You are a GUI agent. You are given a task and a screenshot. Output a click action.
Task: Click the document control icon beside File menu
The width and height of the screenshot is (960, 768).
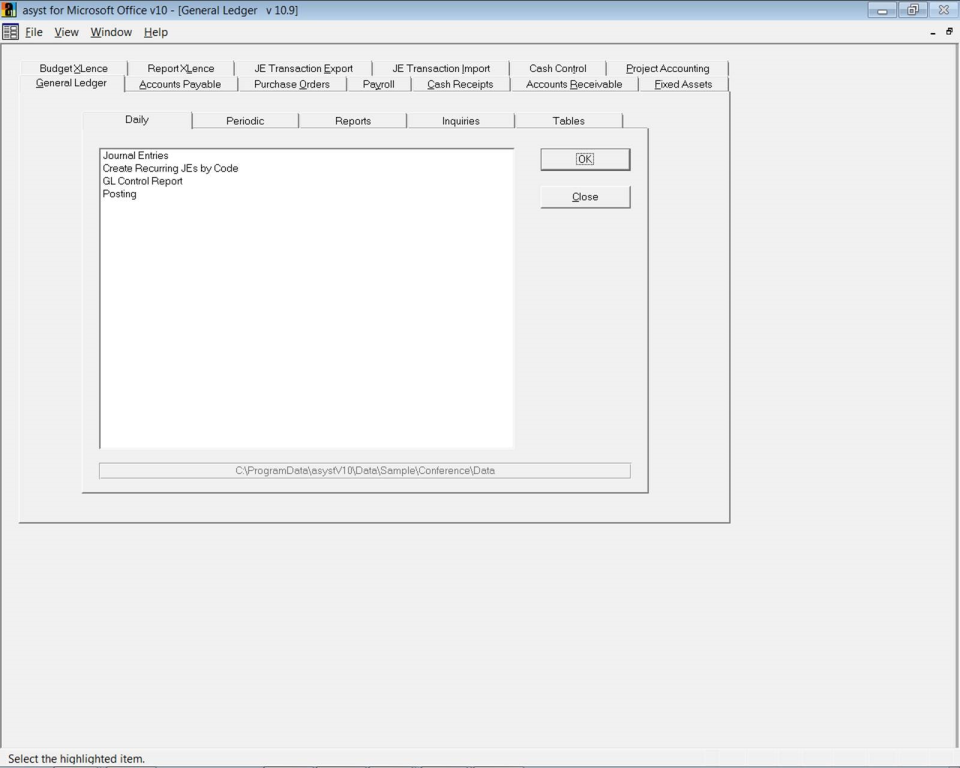tap(10, 32)
